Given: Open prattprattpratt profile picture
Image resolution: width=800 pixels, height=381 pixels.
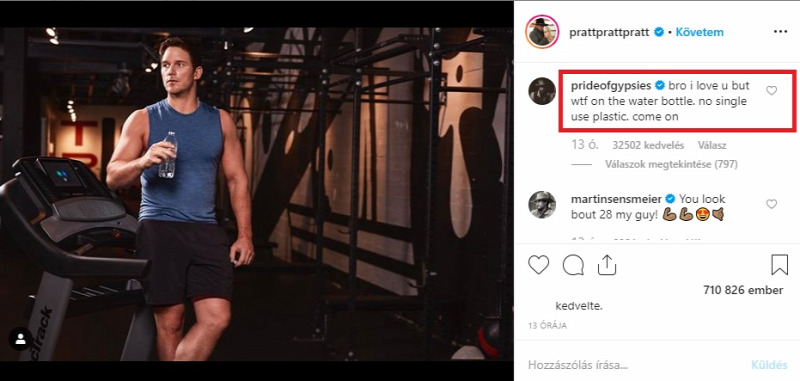Looking at the screenshot, I should point(542,32).
